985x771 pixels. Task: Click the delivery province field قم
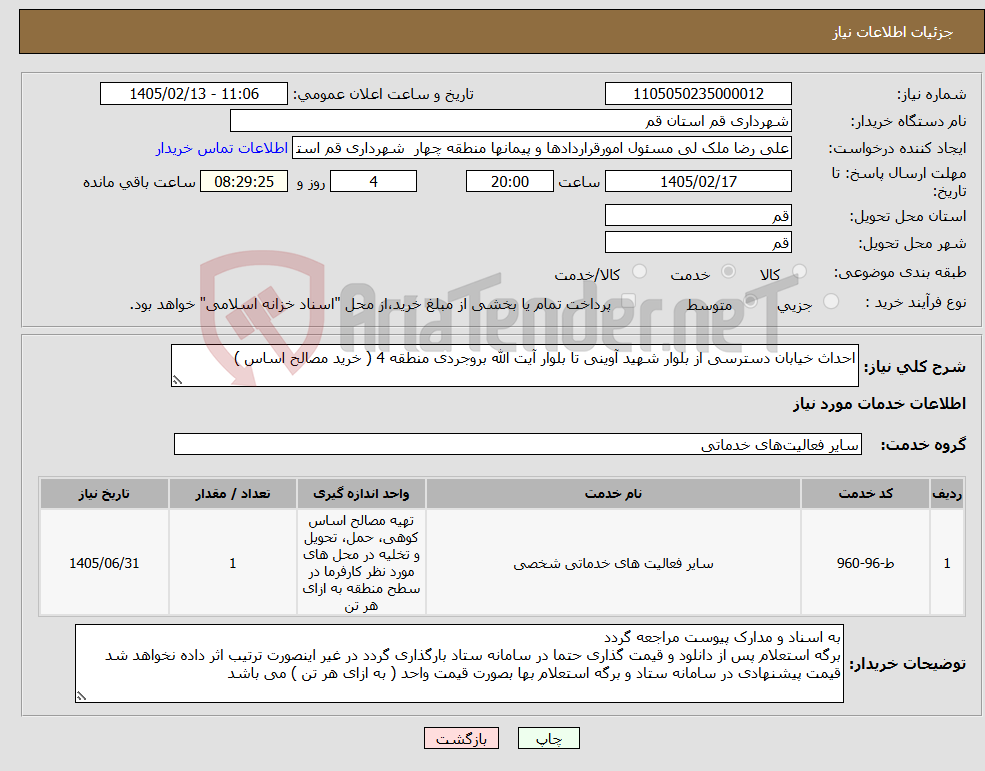698,216
